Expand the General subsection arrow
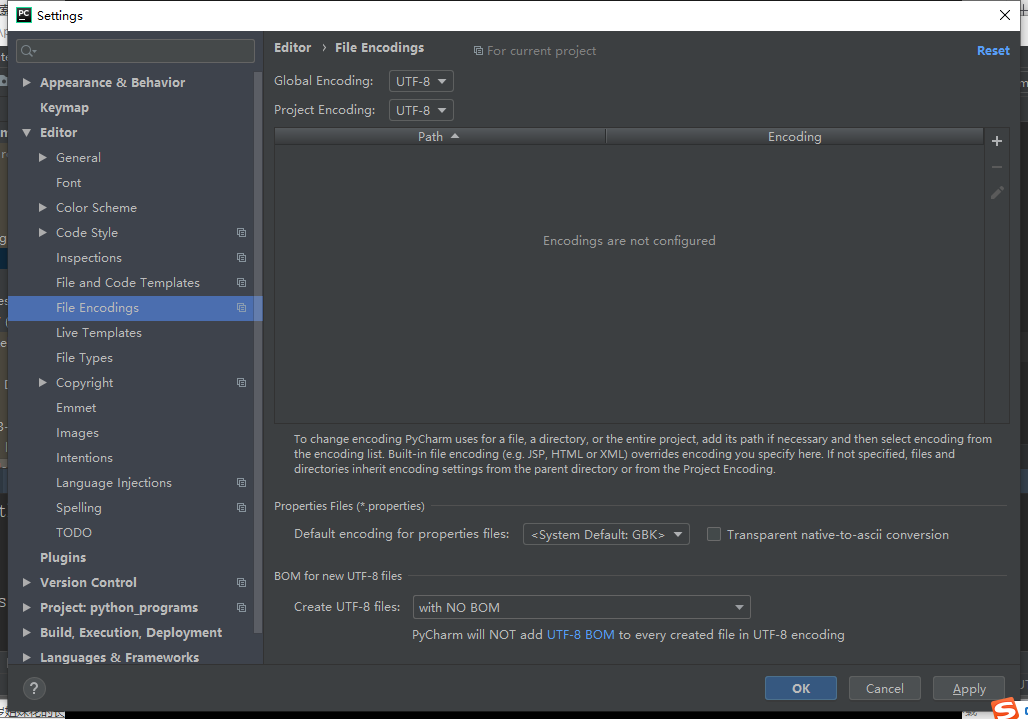The width and height of the screenshot is (1028, 719). [43, 157]
